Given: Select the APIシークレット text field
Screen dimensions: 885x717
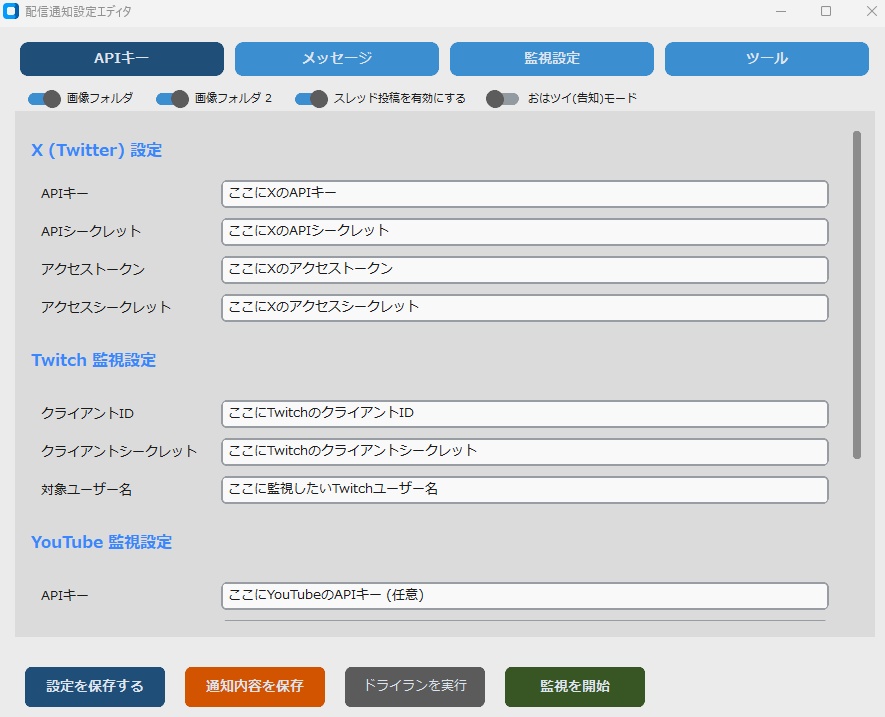Looking at the screenshot, I should click(524, 231).
